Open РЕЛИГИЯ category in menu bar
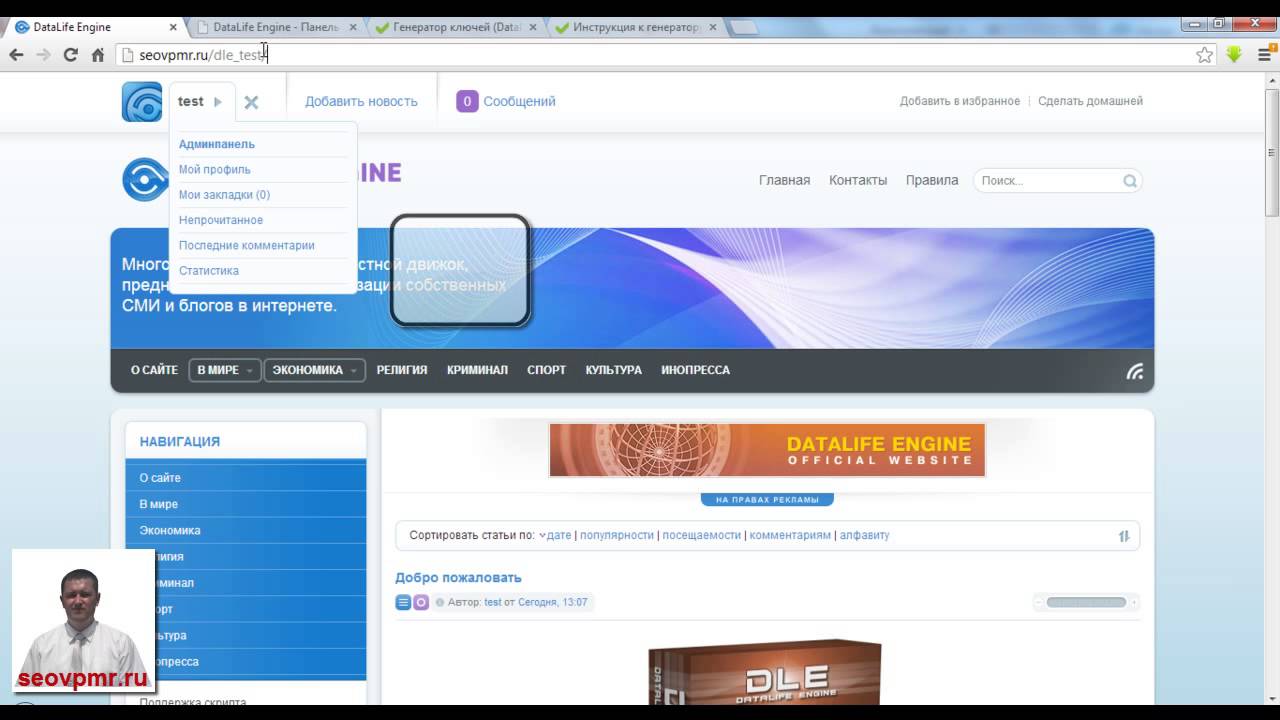Screen dimensions: 1280x720 (402, 370)
